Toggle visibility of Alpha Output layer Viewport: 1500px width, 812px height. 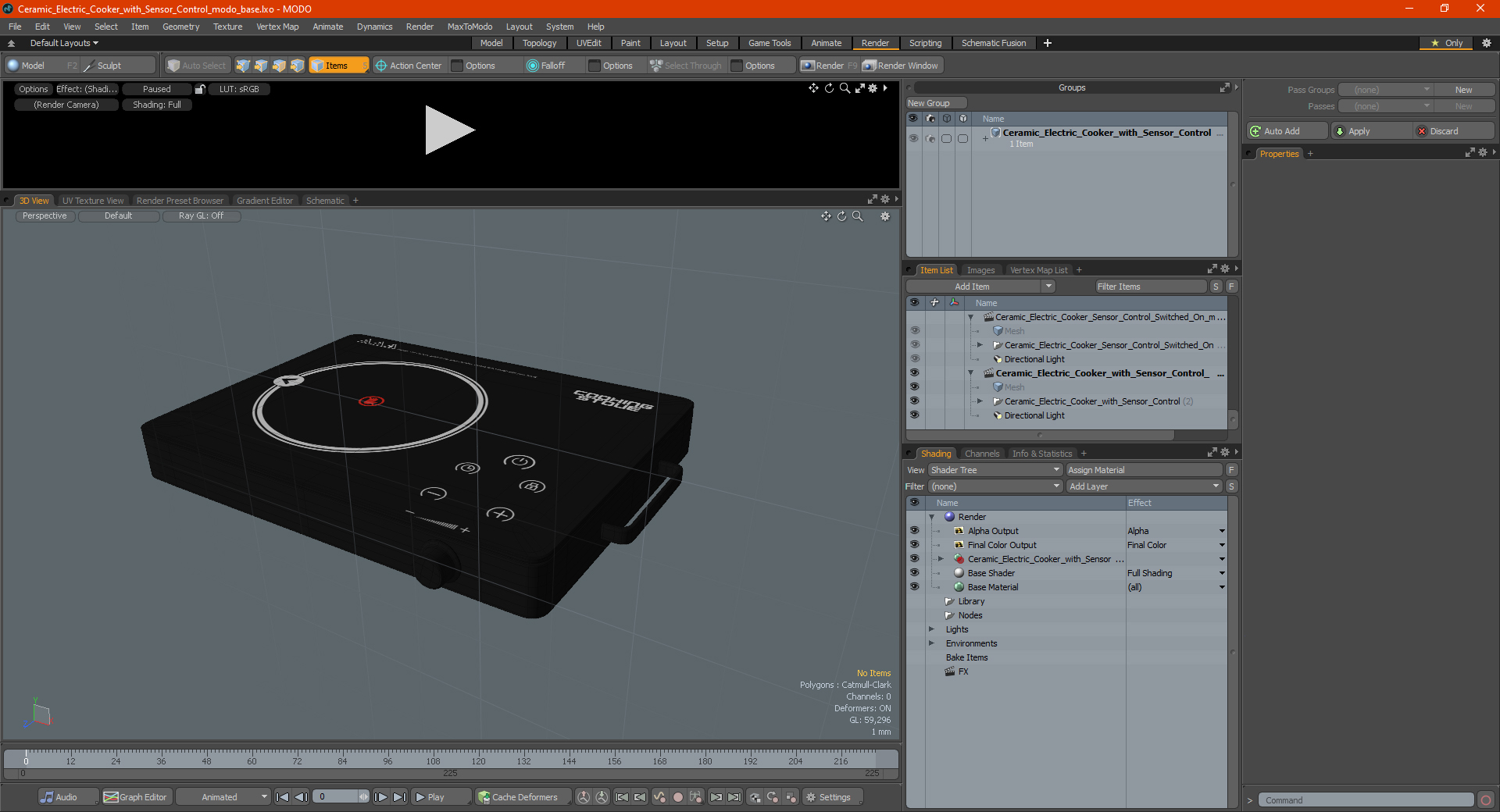pyautogui.click(x=914, y=531)
